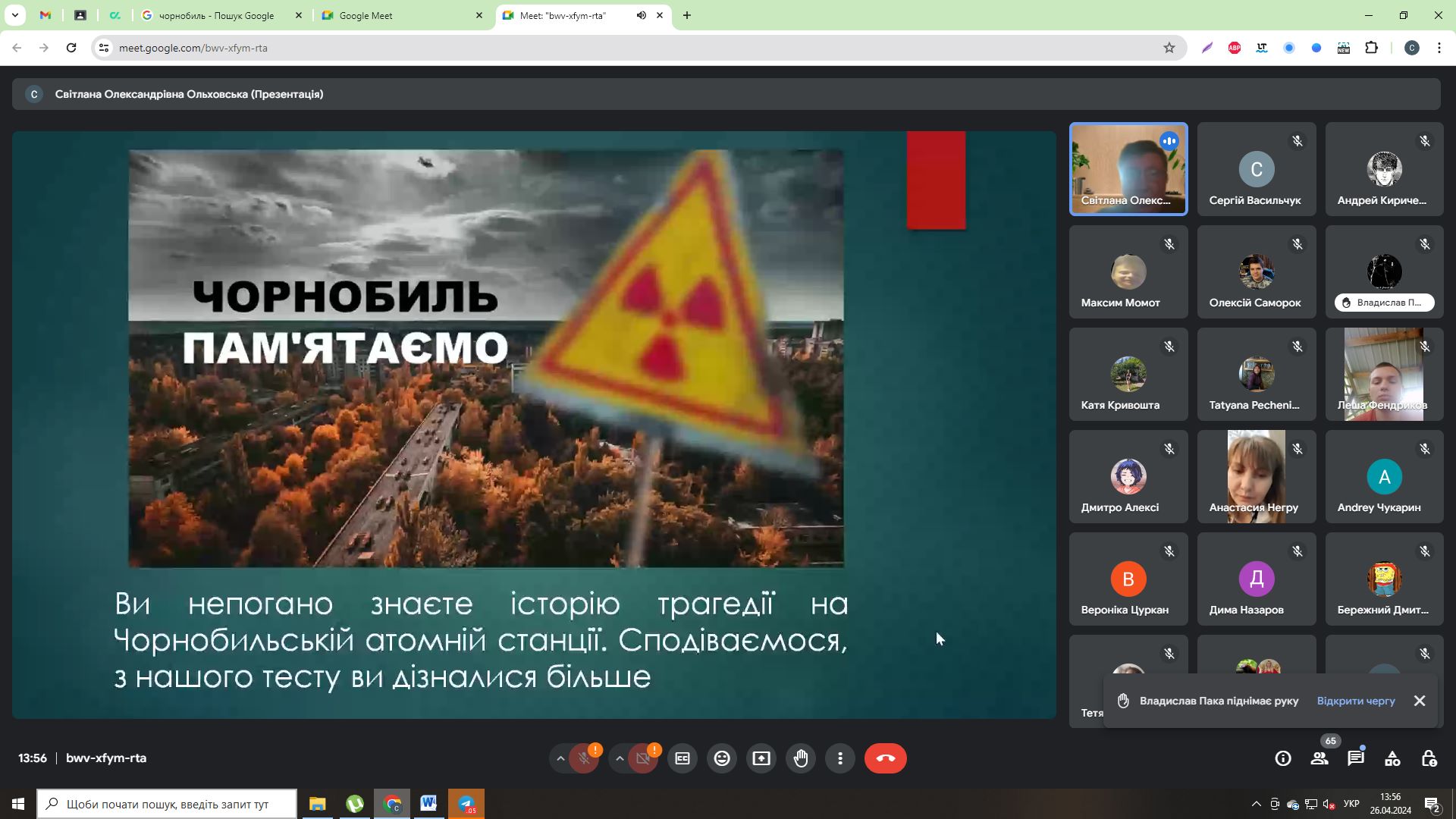Click the Gmail pinned tab

coord(45,15)
